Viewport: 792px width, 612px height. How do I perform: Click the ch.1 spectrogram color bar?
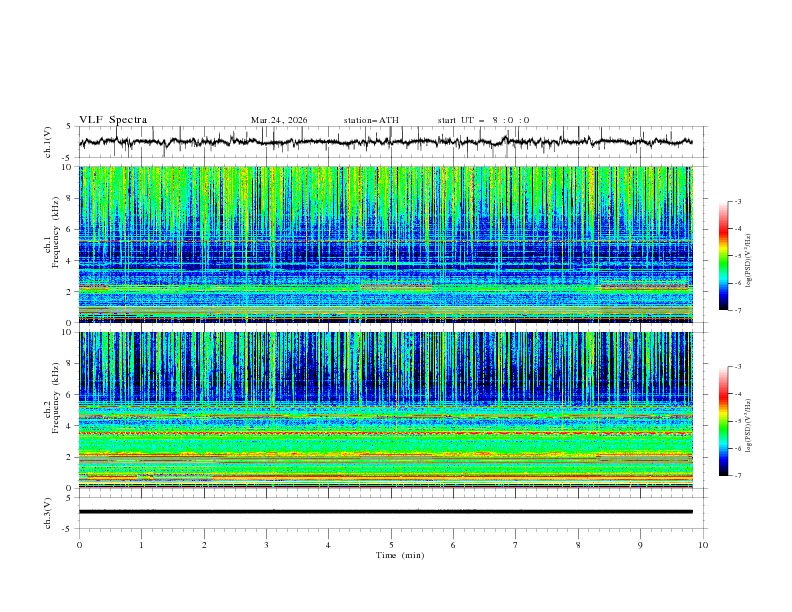tap(724, 256)
